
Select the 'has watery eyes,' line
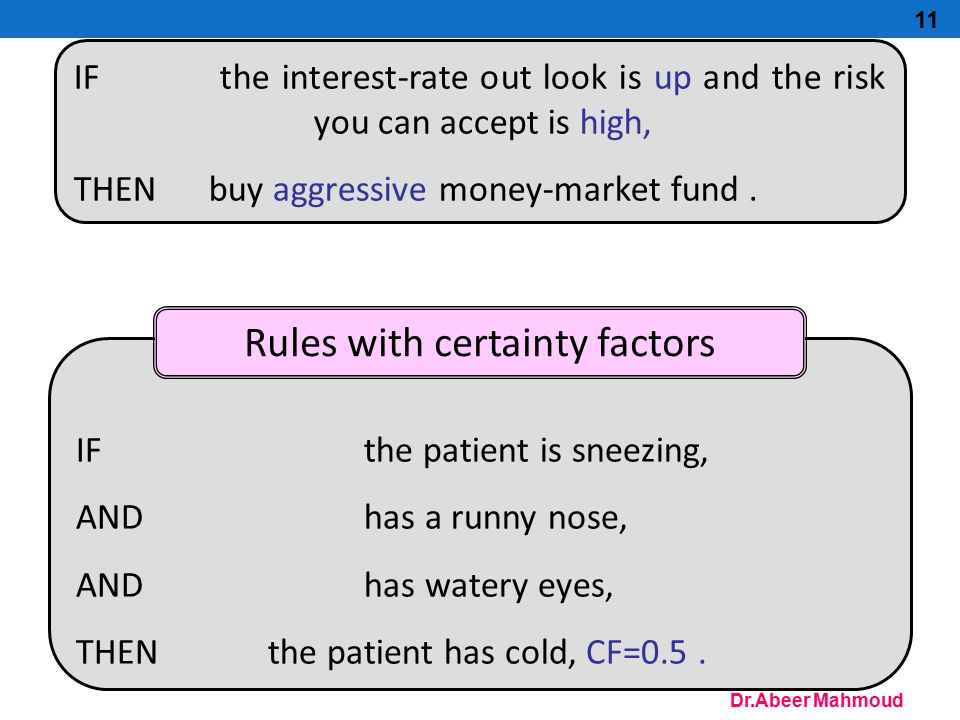click(x=489, y=586)
